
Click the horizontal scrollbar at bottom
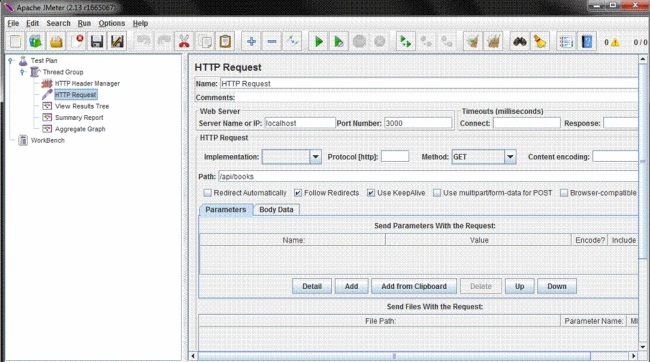(x=394, y=356)
